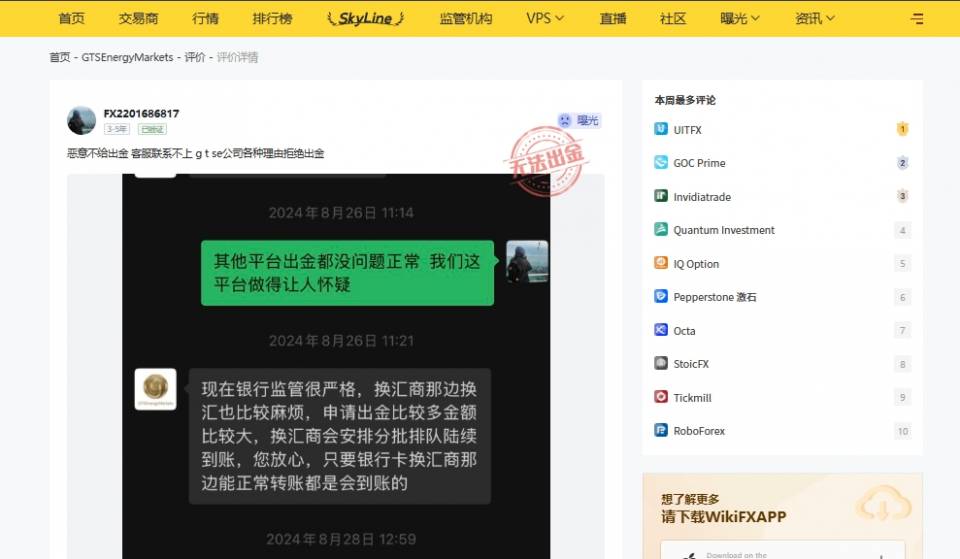Viewport: 960px width, 559px height.
Task: Click the 本周最多评论 heading
Action: coord(685,100)
